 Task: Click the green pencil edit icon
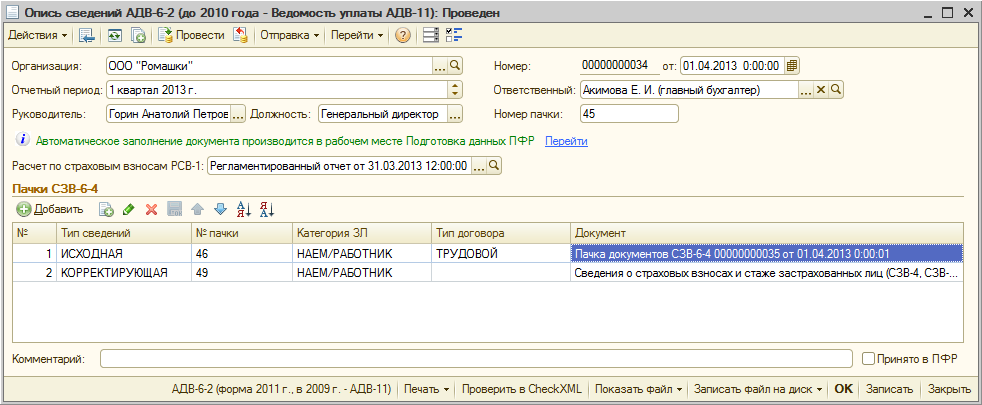click(x=129, y=209)
